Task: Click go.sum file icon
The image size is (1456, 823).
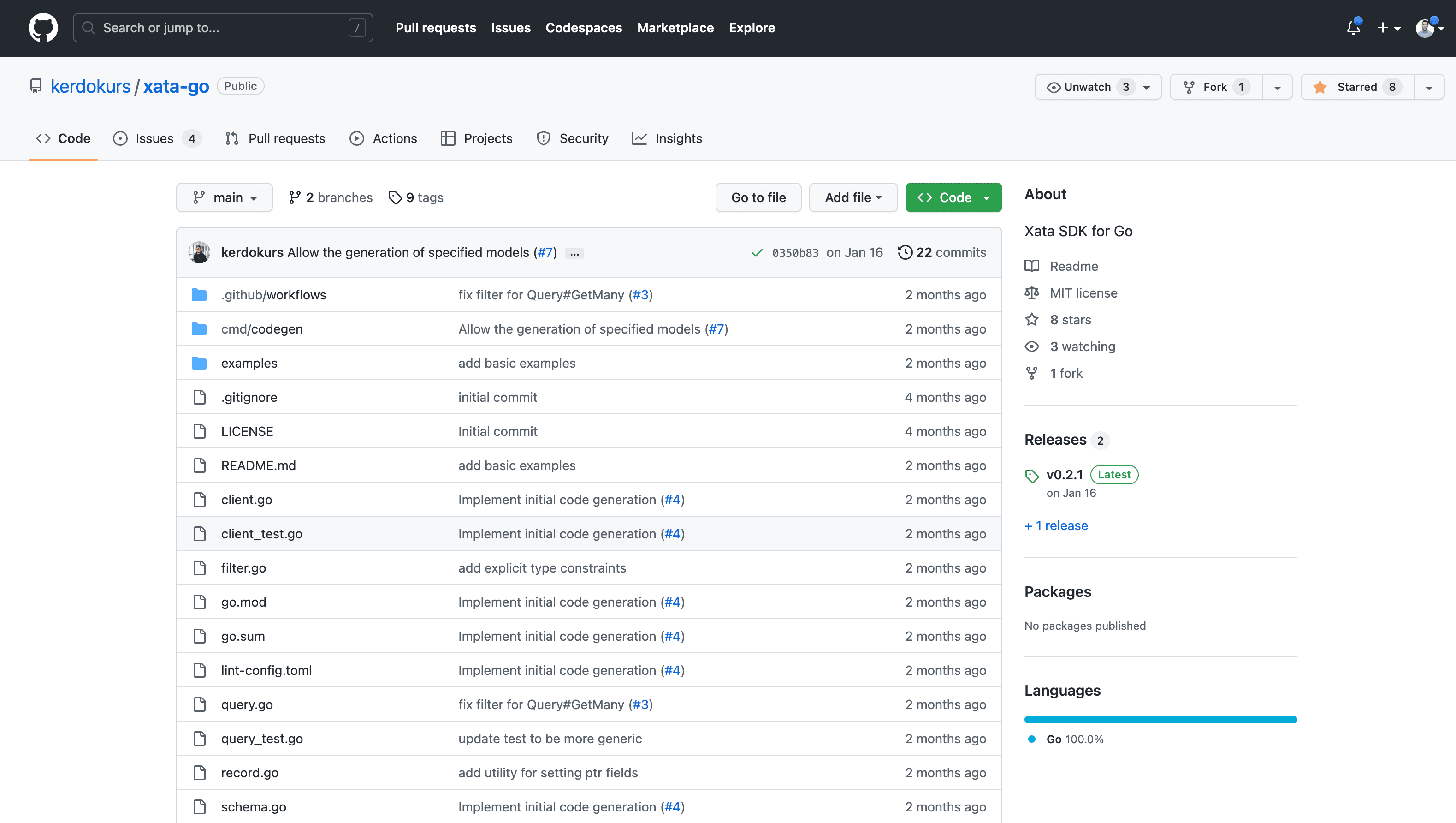Action: point(200,636)
